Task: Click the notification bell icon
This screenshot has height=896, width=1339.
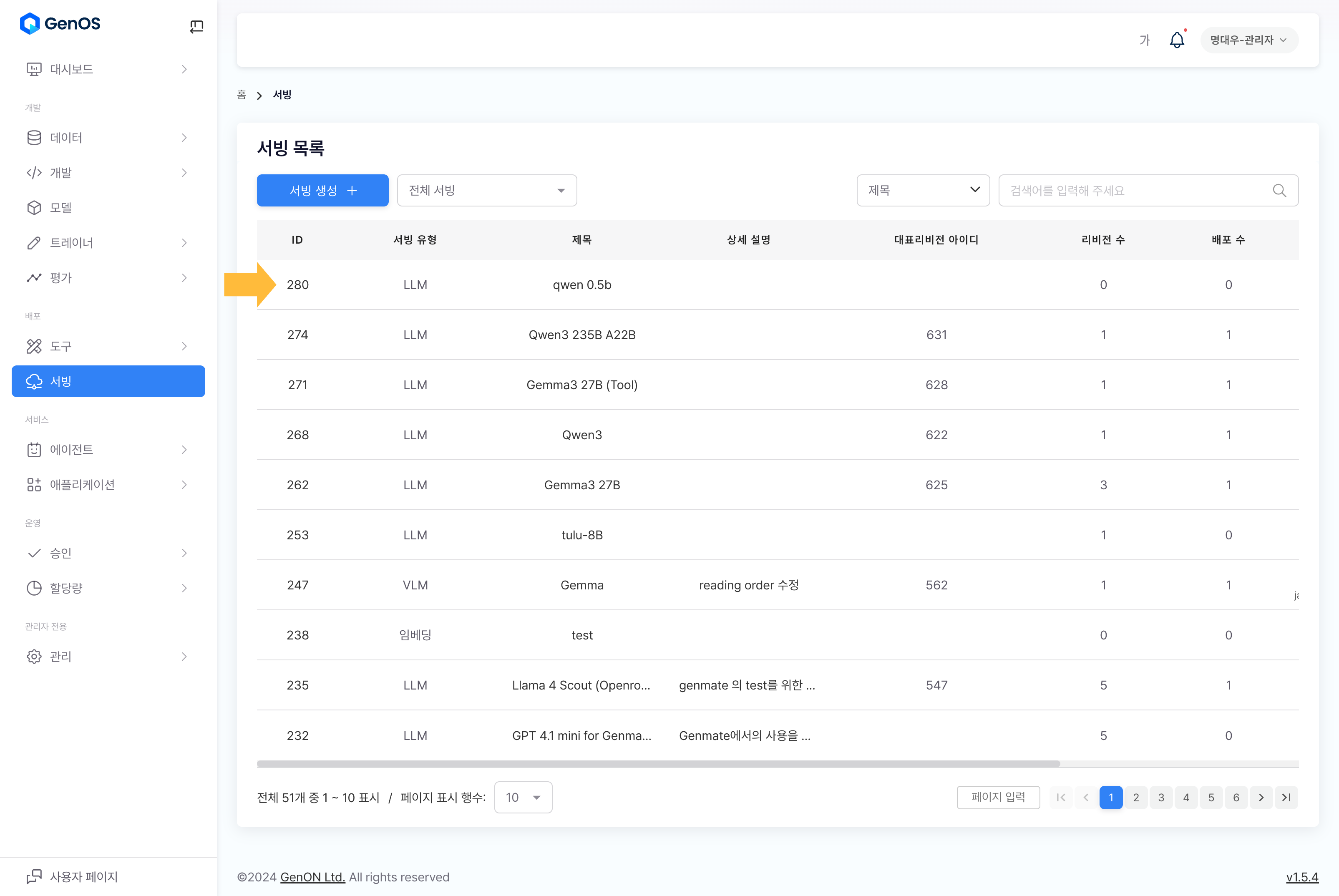Action: (x=1176, y=40)
